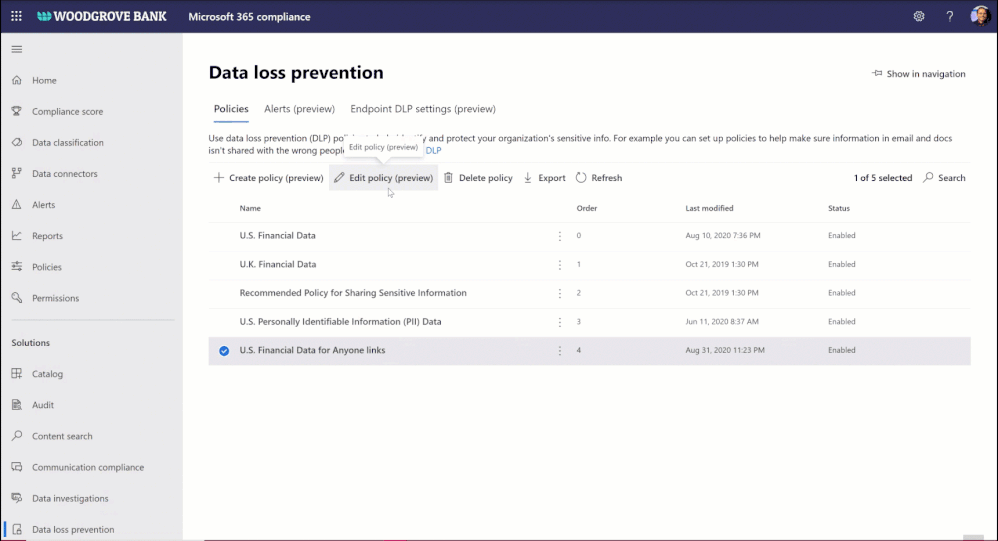998x541 pixels.
Task: Open more options for U.S. Financial Data
Action: pyautogui.click(x=559, y=235)
